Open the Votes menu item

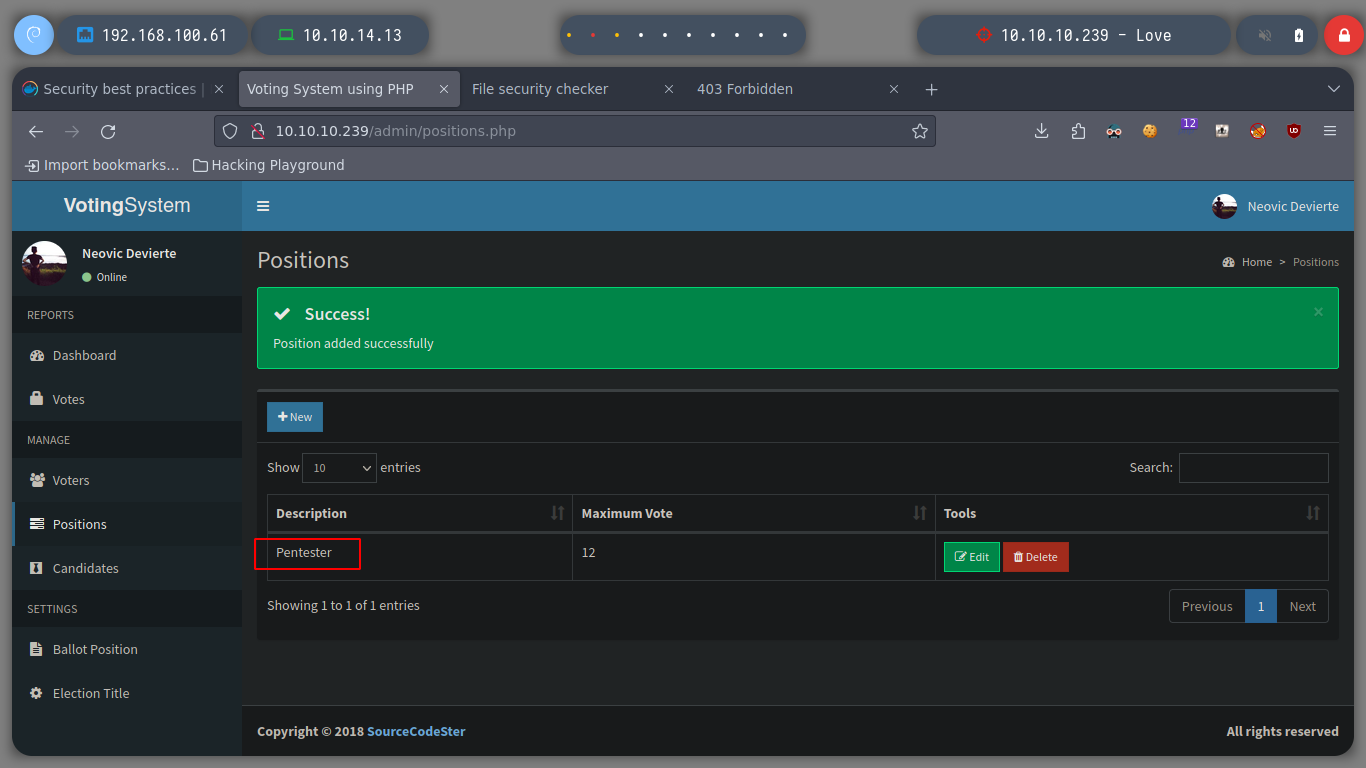coord(127,399)
